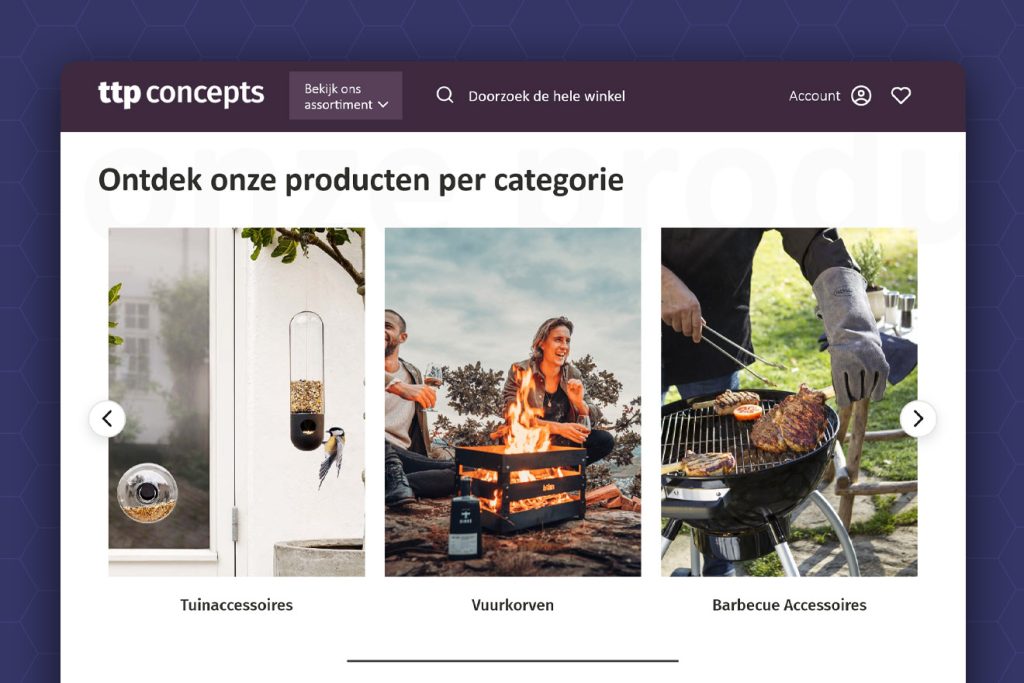Focus the Doorzoek de hele winkel field

tap(547, 96)
